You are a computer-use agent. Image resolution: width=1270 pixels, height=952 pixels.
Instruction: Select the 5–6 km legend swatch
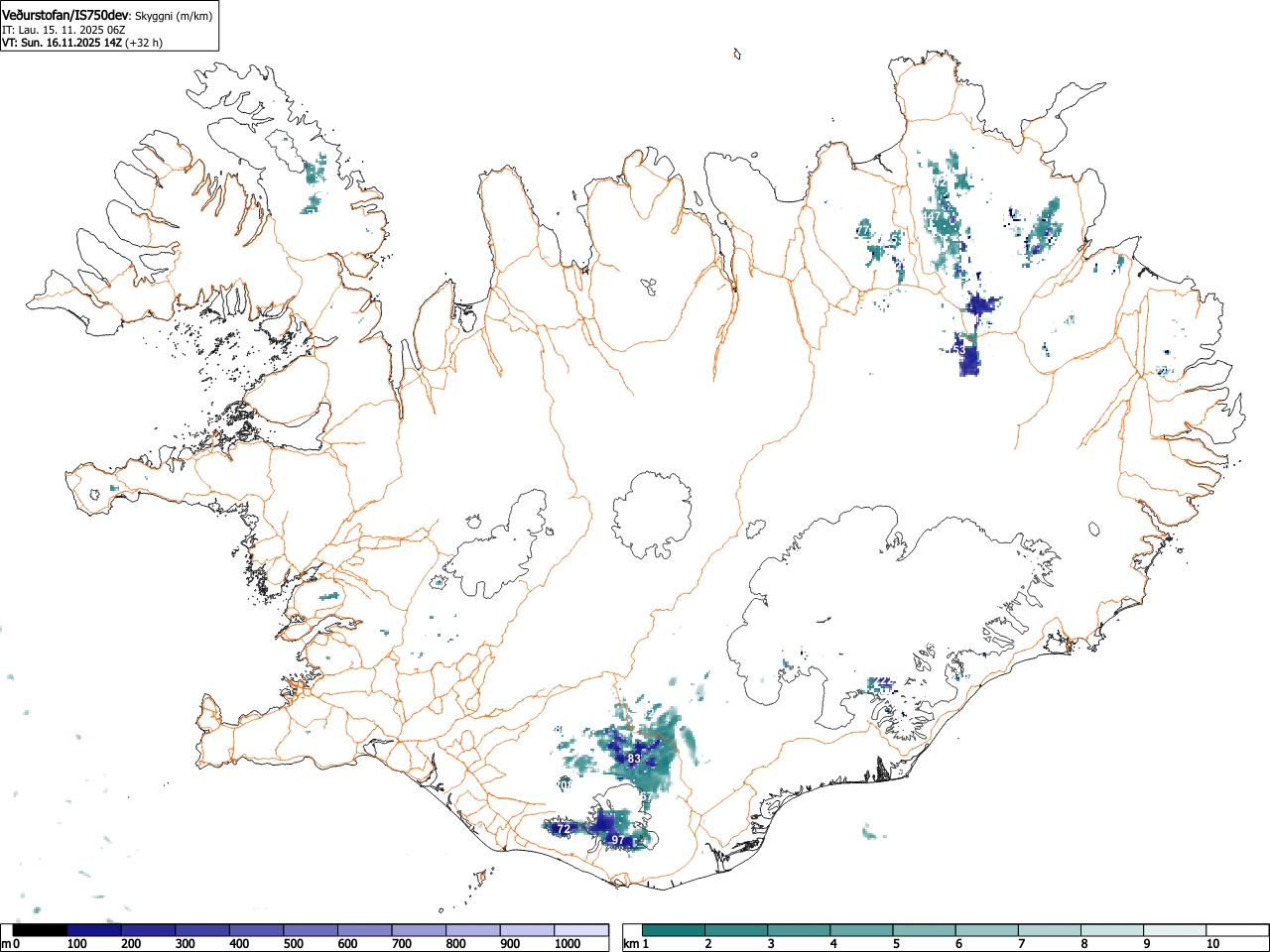coord(924,930)
